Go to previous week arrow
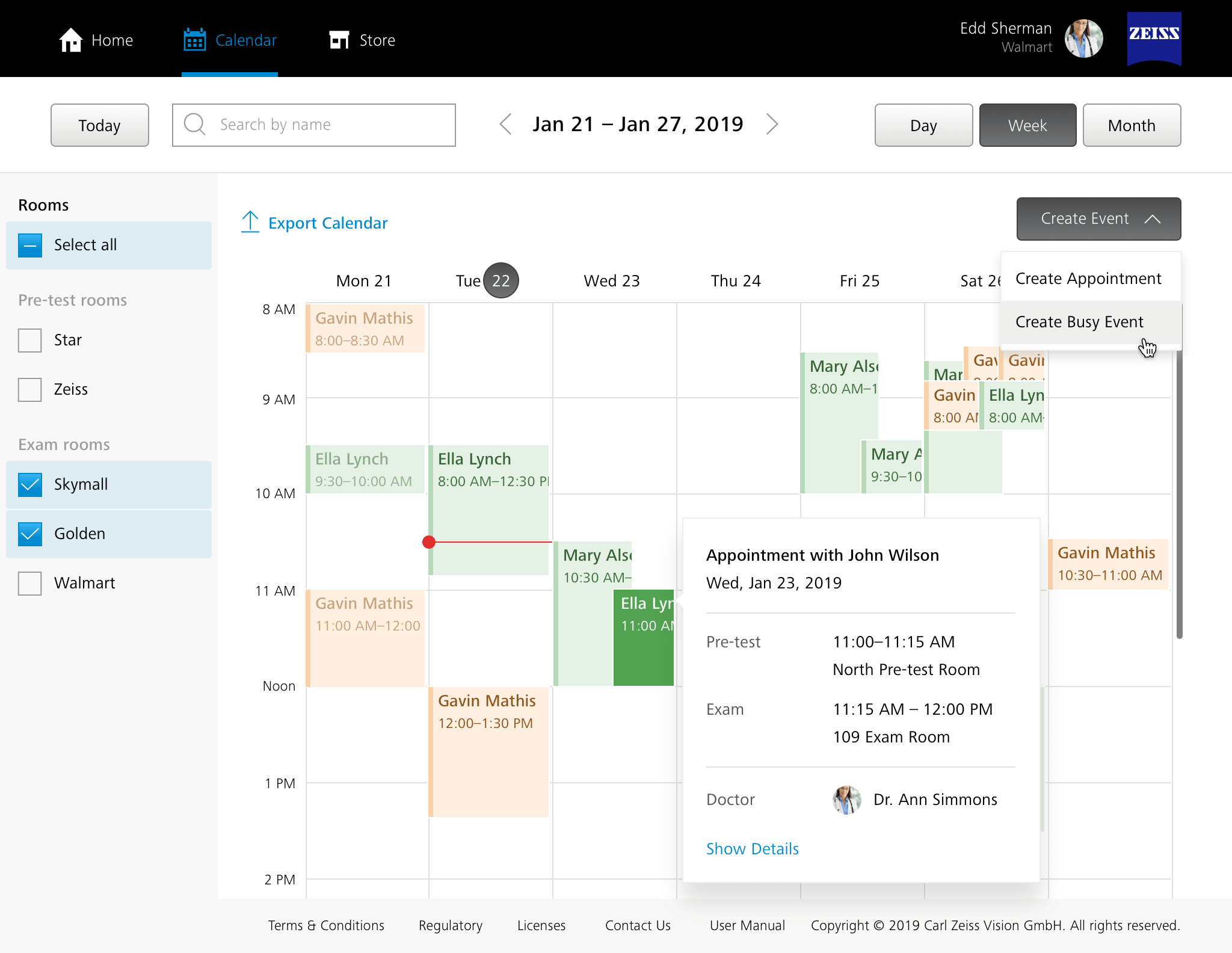 click(x=505, y=125)
